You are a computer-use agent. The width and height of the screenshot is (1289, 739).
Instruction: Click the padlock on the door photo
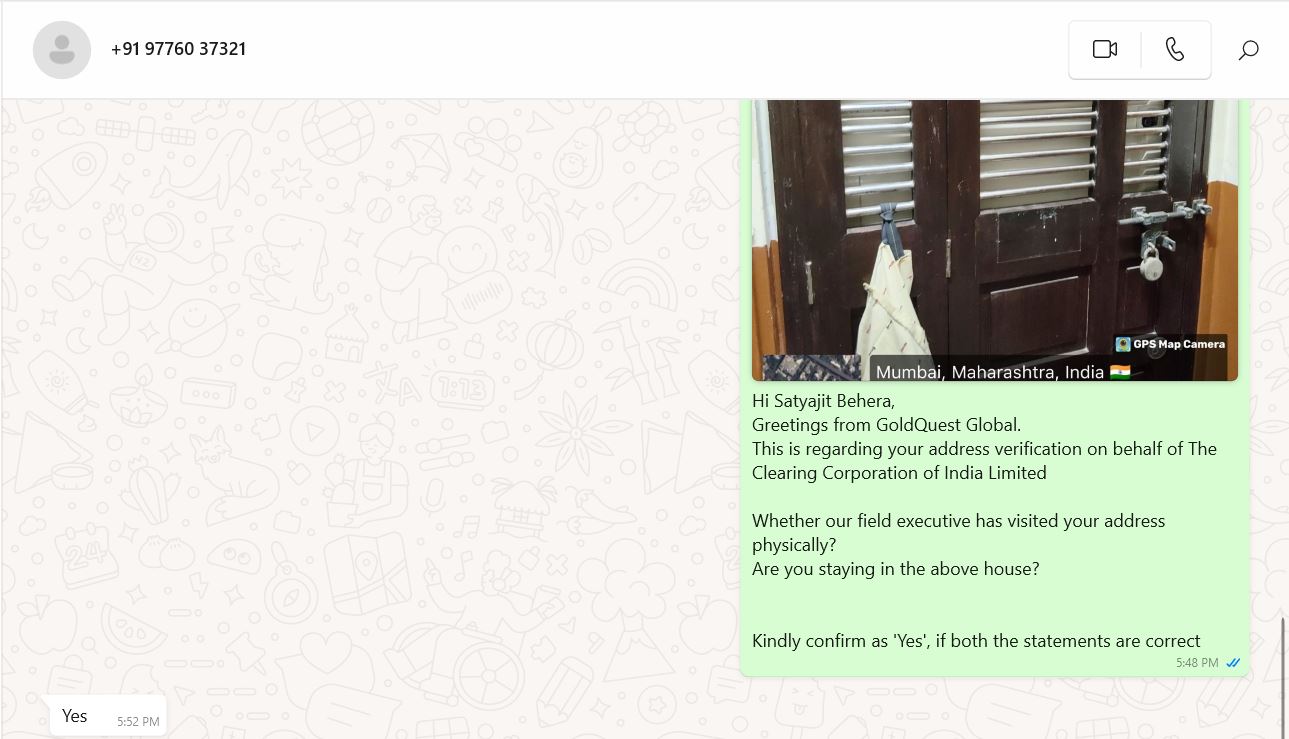(1152, 265)
